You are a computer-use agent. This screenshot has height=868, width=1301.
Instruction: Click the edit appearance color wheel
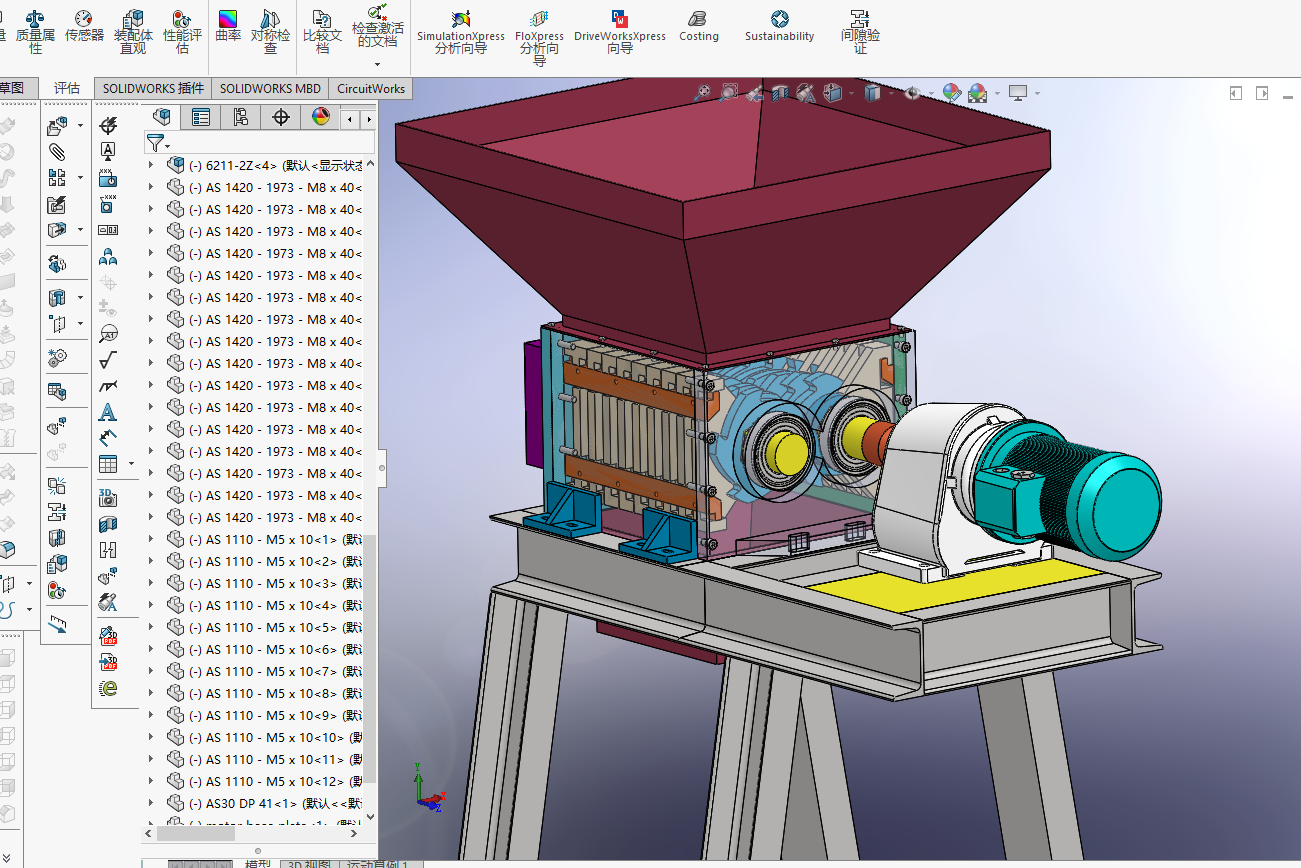pos(951,93)
